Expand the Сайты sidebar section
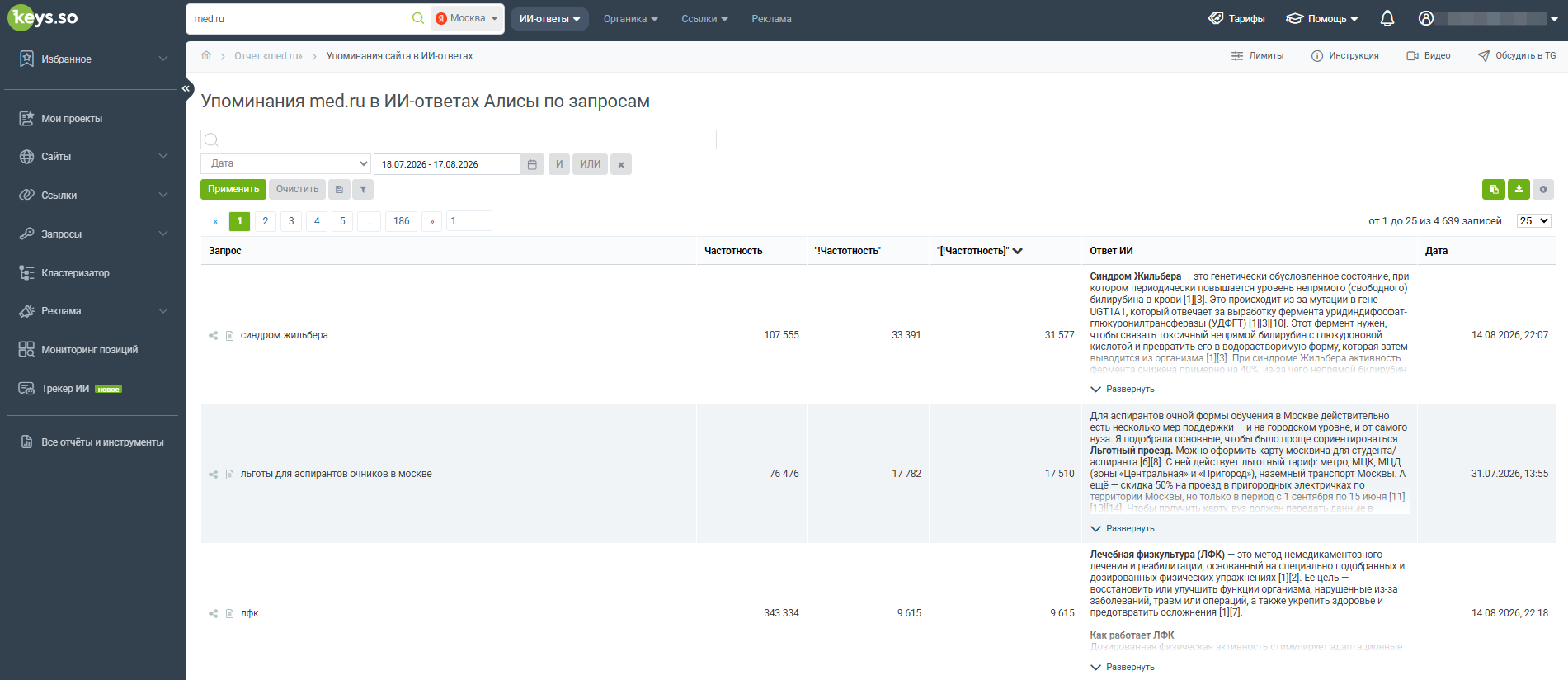This screenshot has width=1568, height=680. coord(92,157)
